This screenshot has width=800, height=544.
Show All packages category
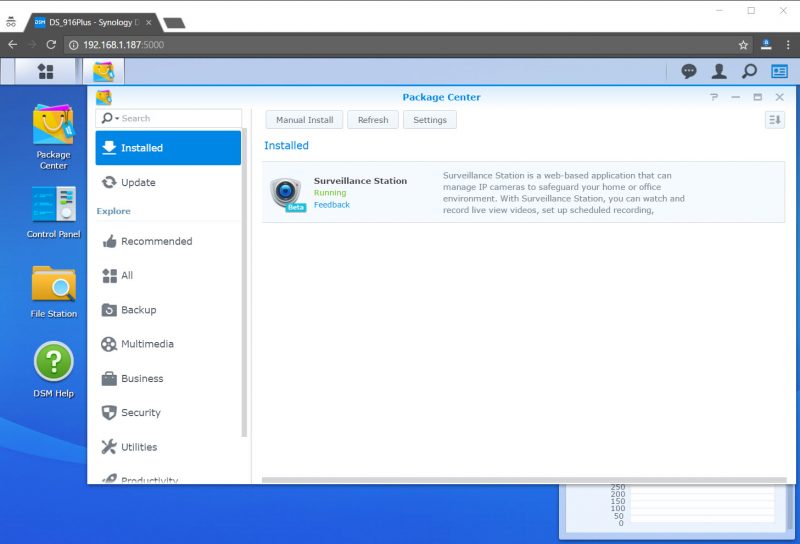point(168,276)
